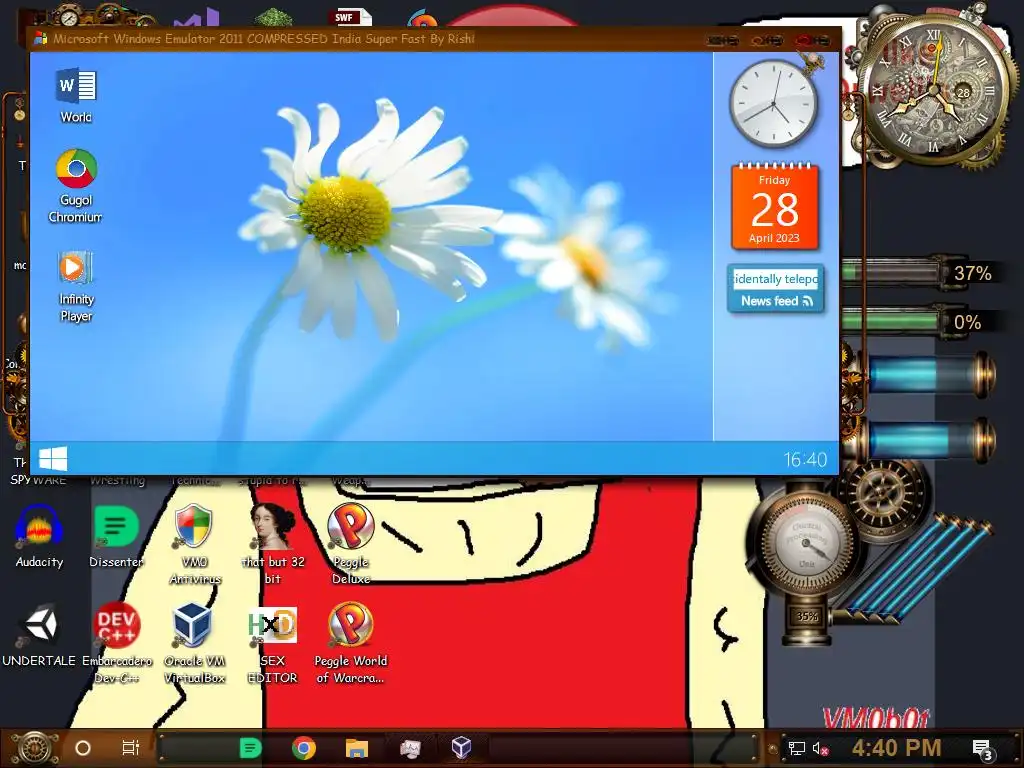1024x768 pixels.
Task: Open the Friday 28 calendar gadget
Action: point(775,206)
